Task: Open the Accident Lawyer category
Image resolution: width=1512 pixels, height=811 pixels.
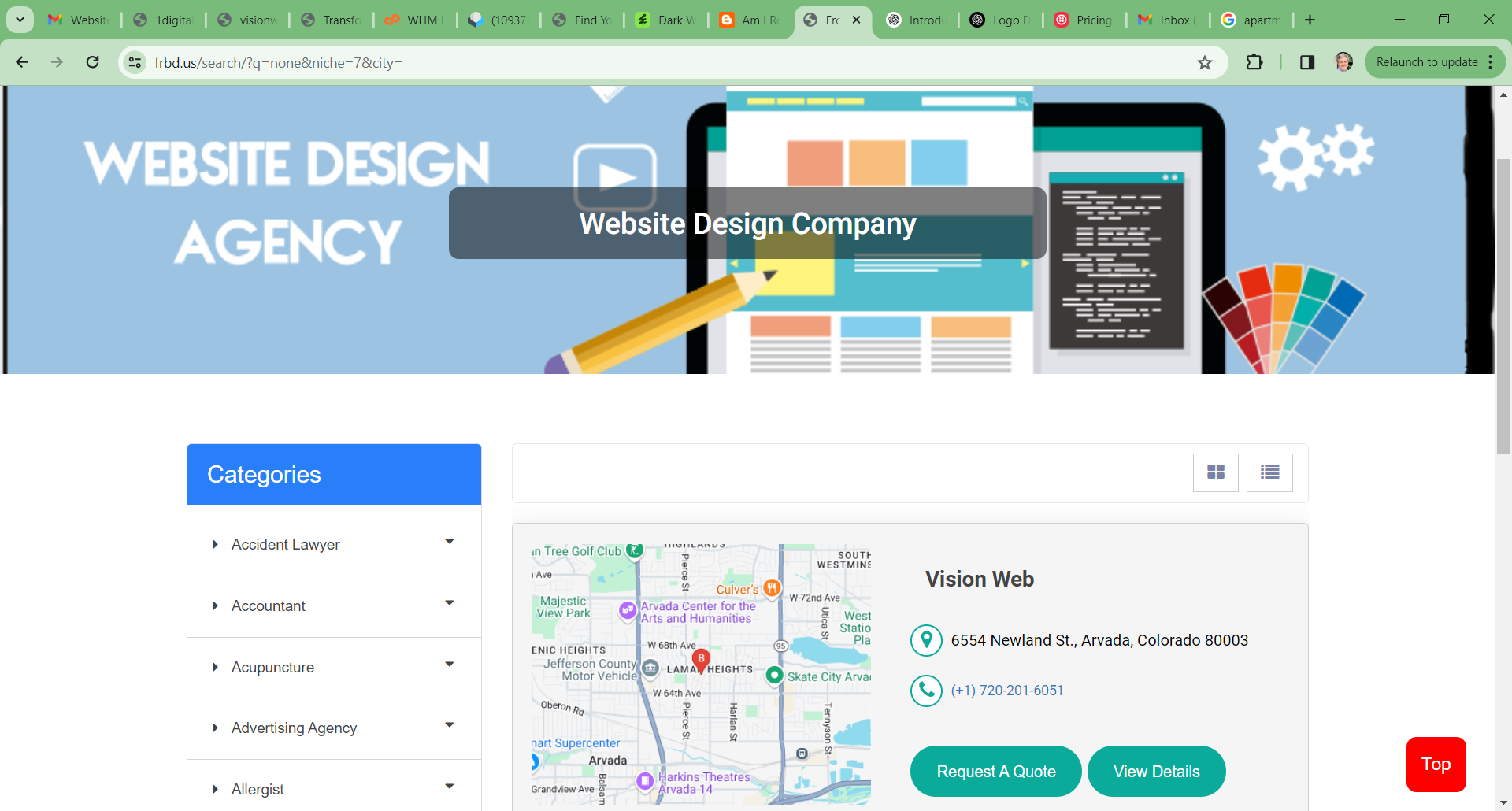Action: coord(285,545)
